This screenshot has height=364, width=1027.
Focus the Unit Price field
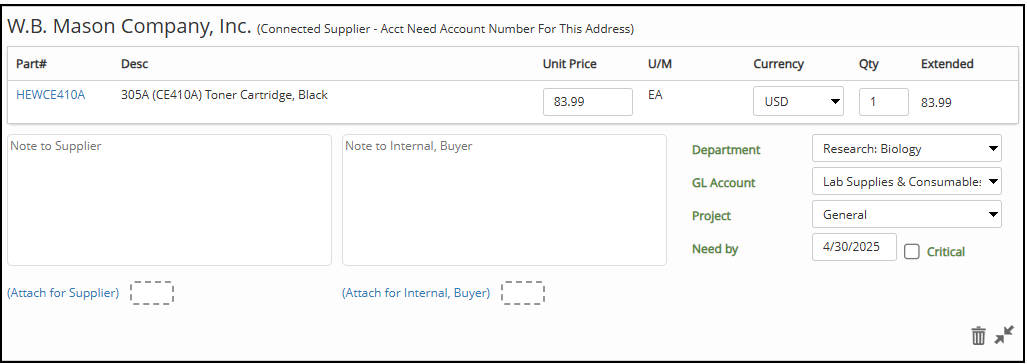[588, 101]
